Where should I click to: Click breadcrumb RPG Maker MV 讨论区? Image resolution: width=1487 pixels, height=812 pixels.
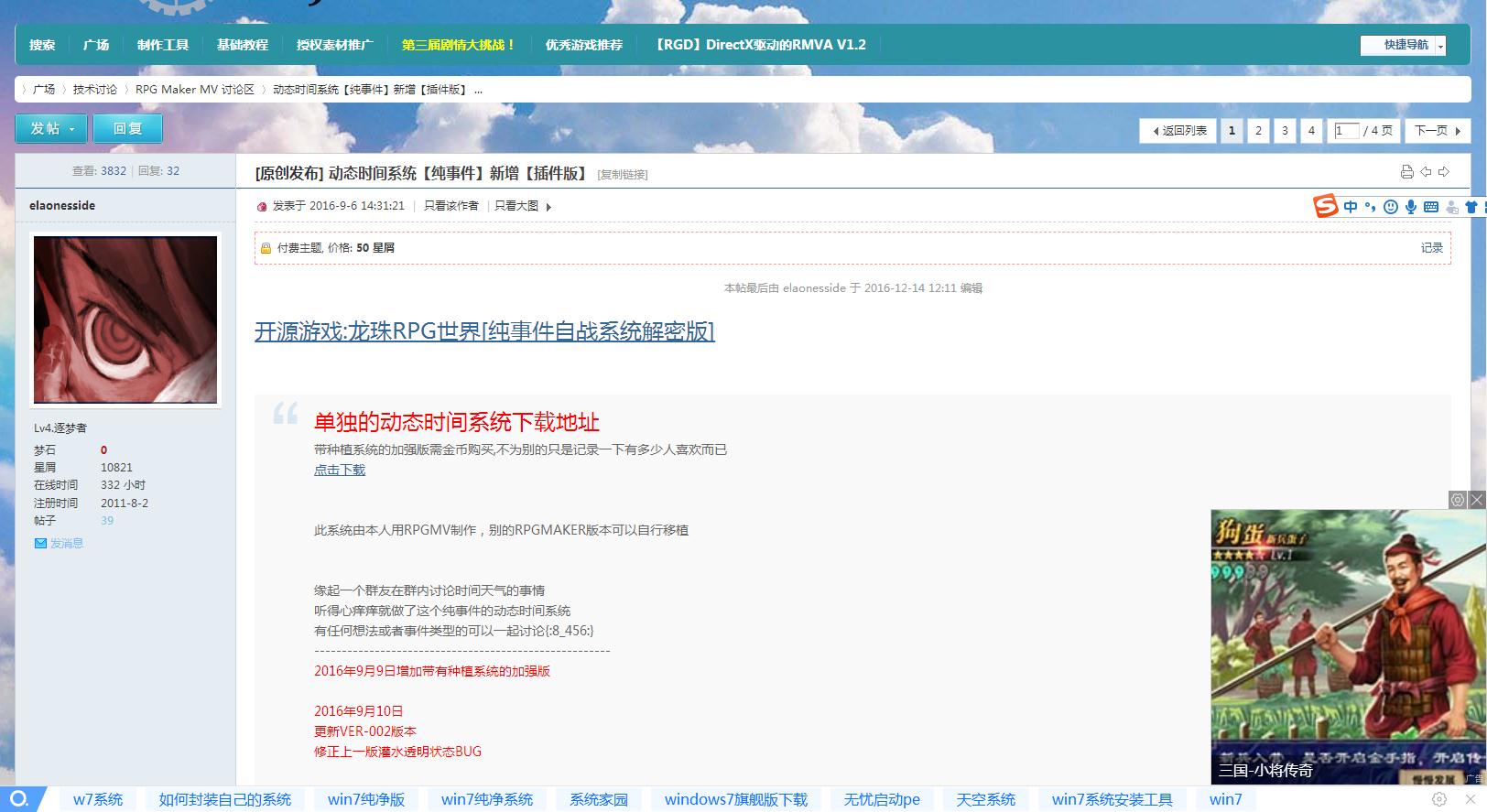[195, 90]
